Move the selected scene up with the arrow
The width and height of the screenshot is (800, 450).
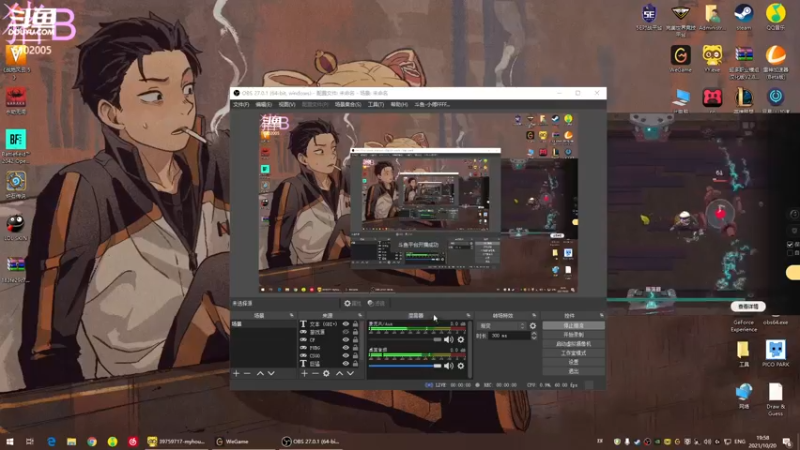[260, 373]
